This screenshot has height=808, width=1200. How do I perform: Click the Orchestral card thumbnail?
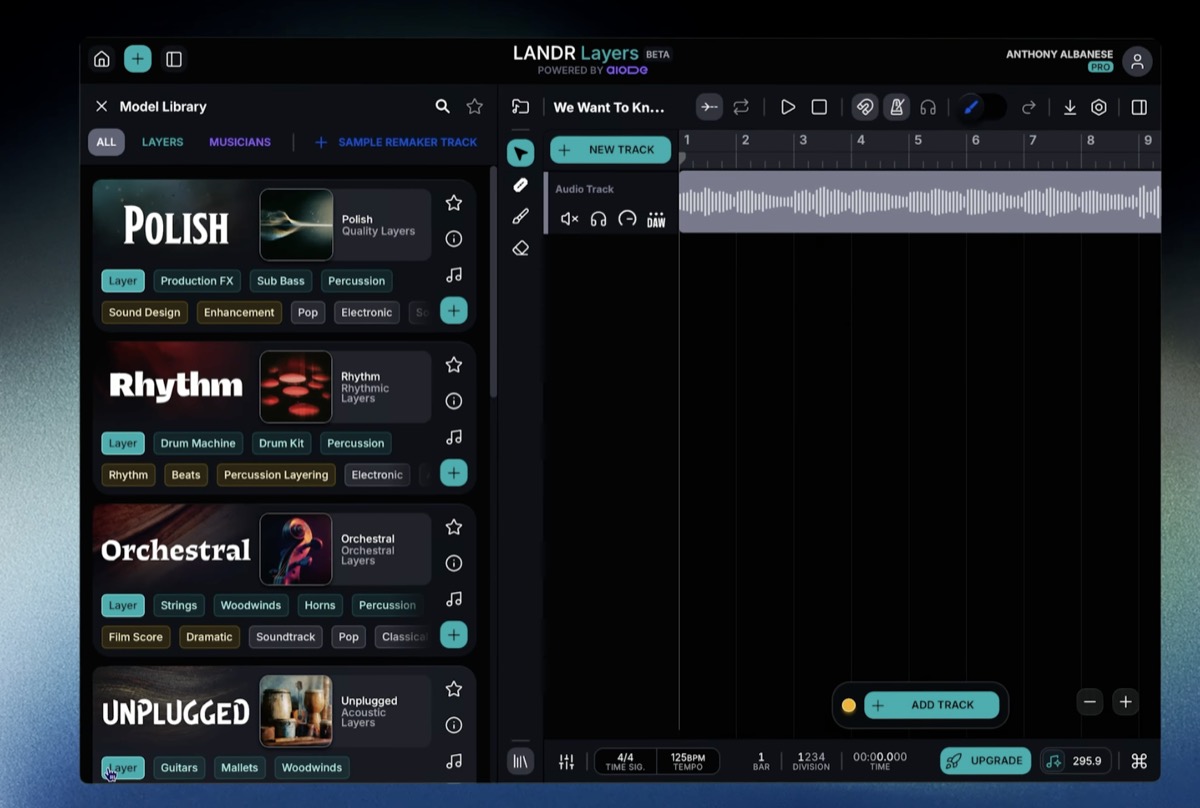coord(296,549)
